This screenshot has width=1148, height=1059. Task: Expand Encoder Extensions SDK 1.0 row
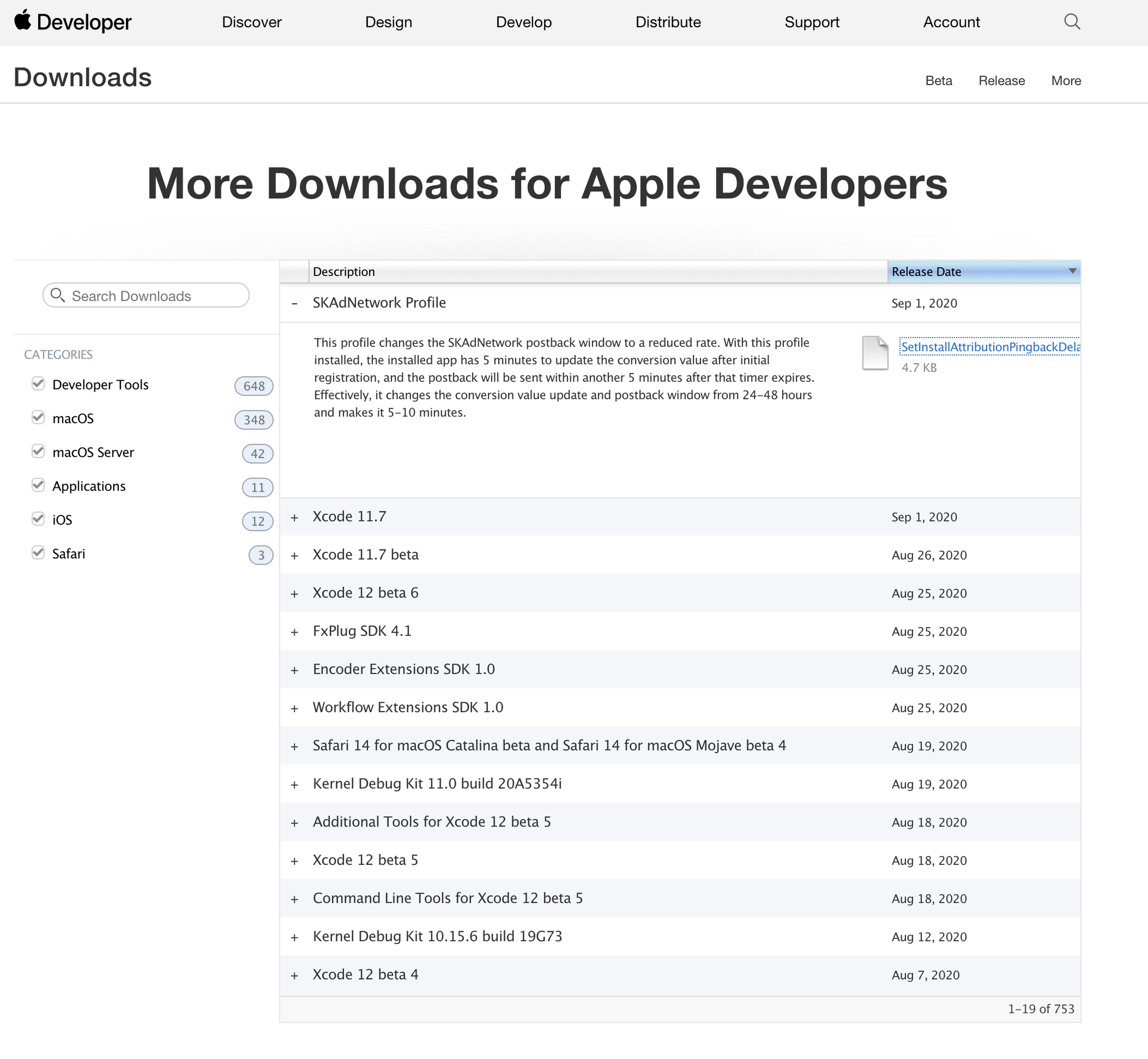[x=295, y=670]
